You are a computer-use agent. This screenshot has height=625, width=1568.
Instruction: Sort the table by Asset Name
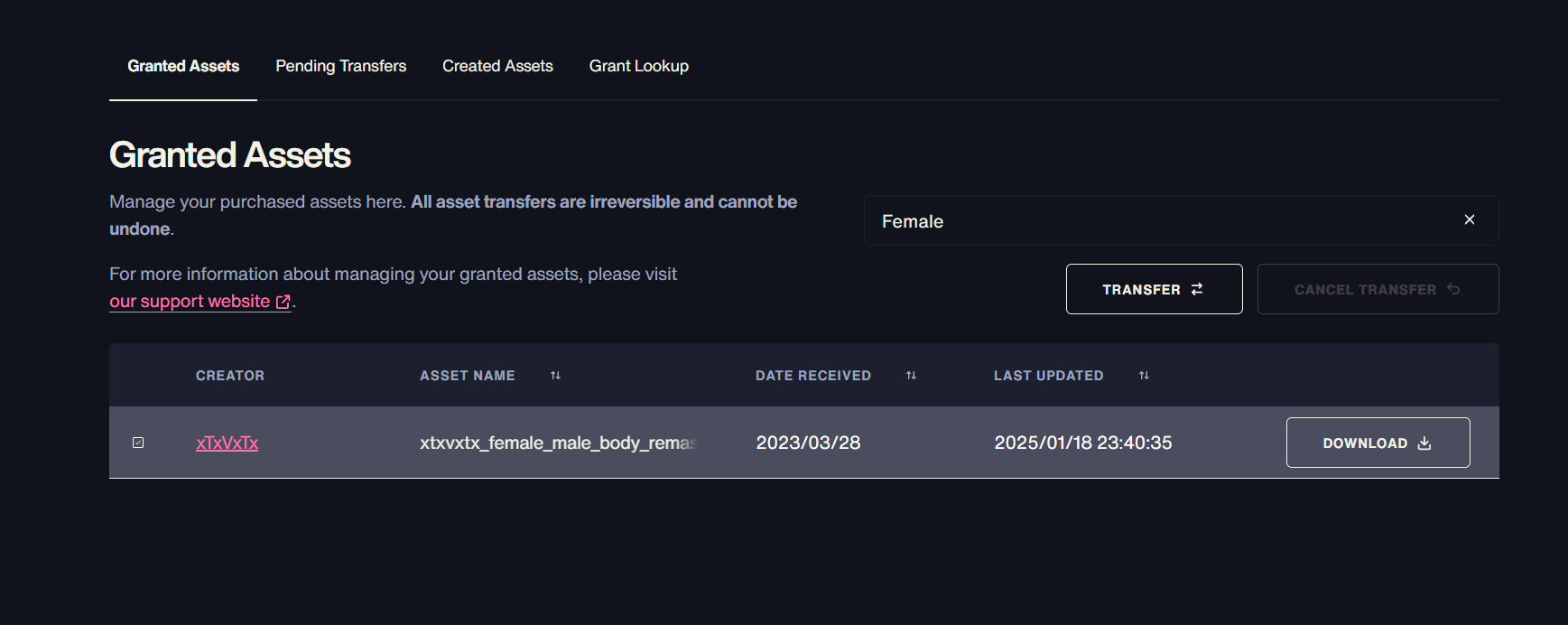pyautogui.click(x=555, y=376)
